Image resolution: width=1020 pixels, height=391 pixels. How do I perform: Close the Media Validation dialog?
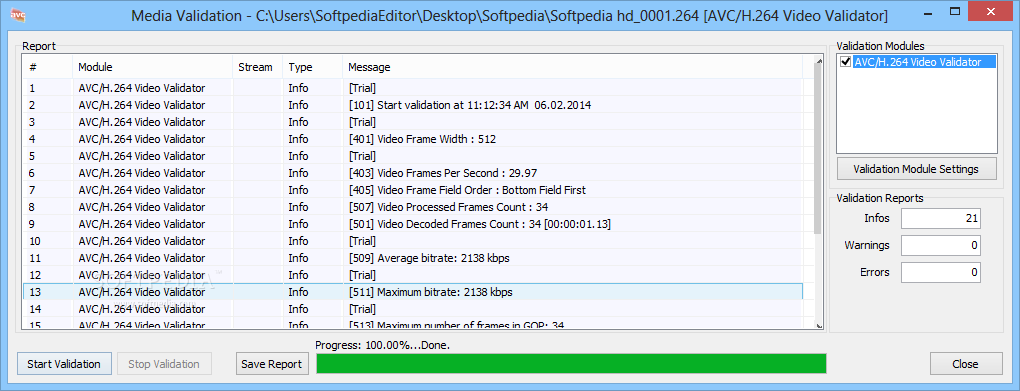tap(965, 364)
